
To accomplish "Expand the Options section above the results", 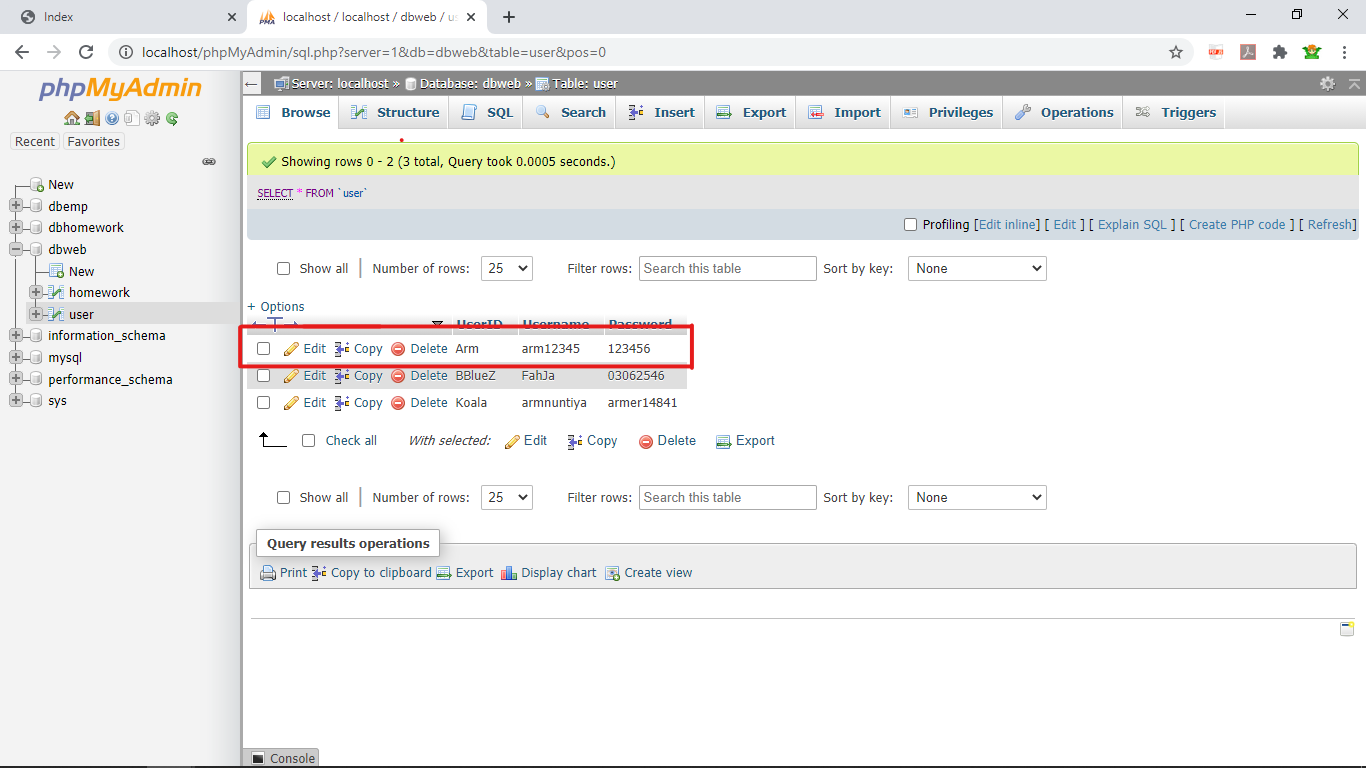I will 277,306.
